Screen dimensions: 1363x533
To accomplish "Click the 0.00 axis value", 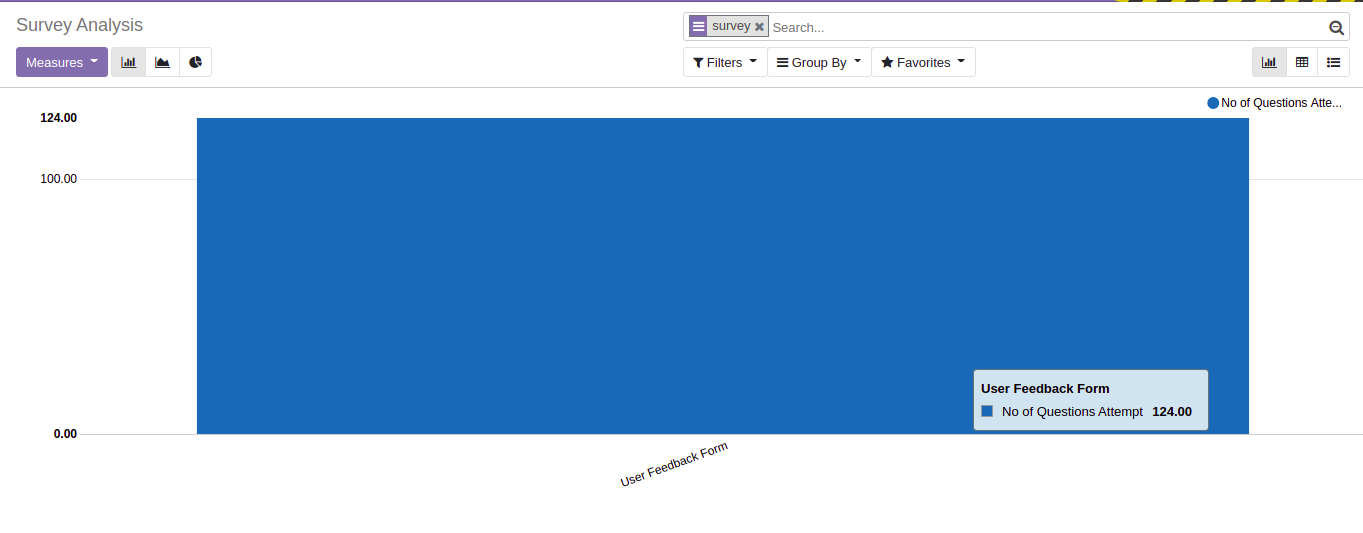I will pyautogui.click(x=65, y=434).
